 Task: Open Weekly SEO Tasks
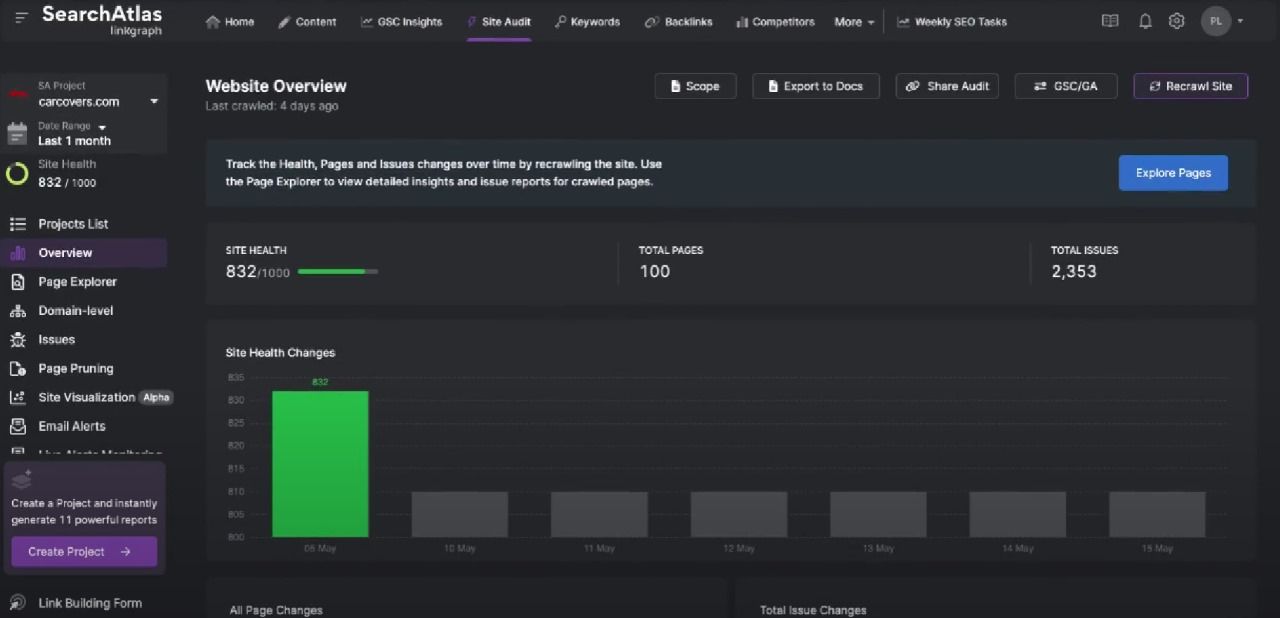click(x=952, y=22)
